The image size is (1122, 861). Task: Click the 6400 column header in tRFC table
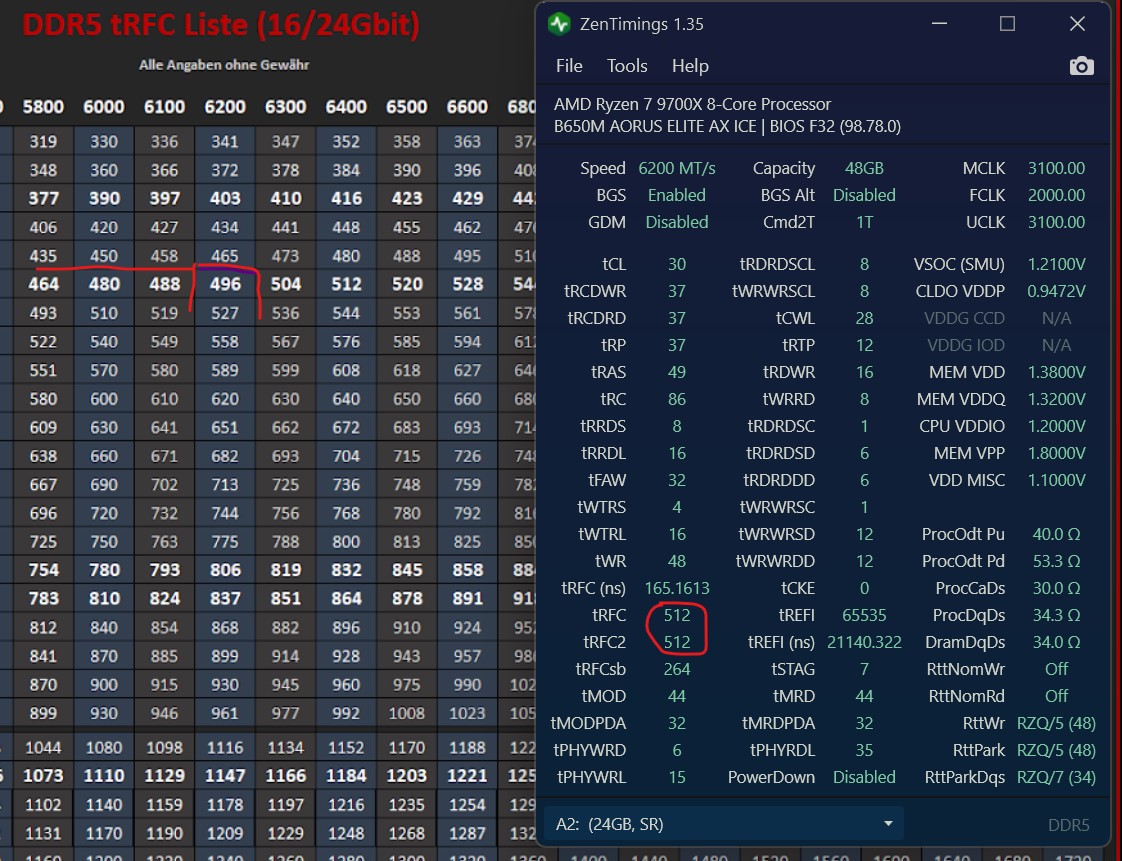(346, 107)
